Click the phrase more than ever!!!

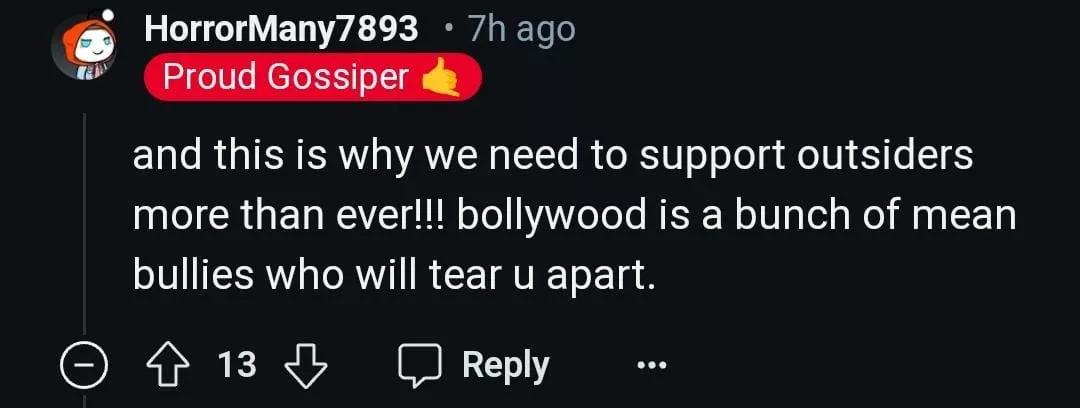tap(289, 216)
